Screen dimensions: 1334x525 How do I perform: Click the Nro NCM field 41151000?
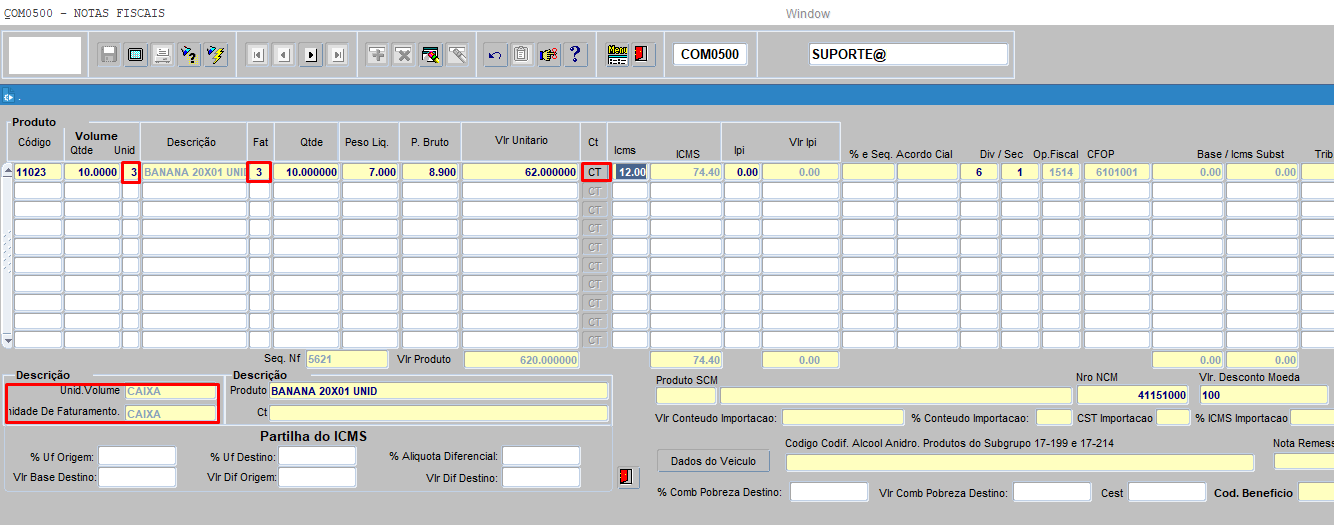pyautogui.click(x=1134, y=395)
